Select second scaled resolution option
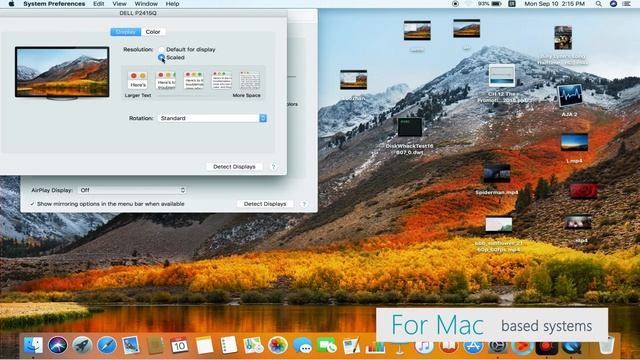The width and height of the screenshot is (640, 360). tap(166, 80)
